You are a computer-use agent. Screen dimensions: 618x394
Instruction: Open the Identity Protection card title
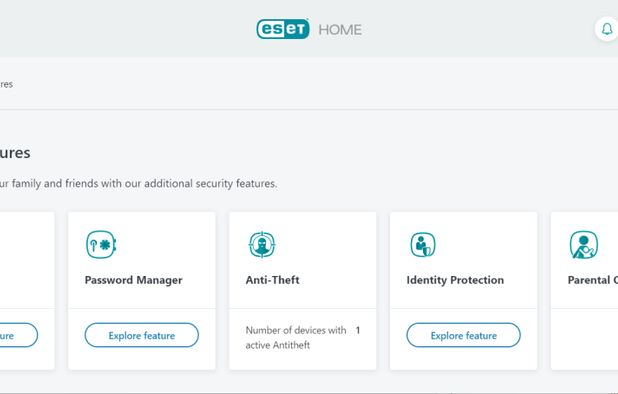pyautogui.click(x=455, y=280)
